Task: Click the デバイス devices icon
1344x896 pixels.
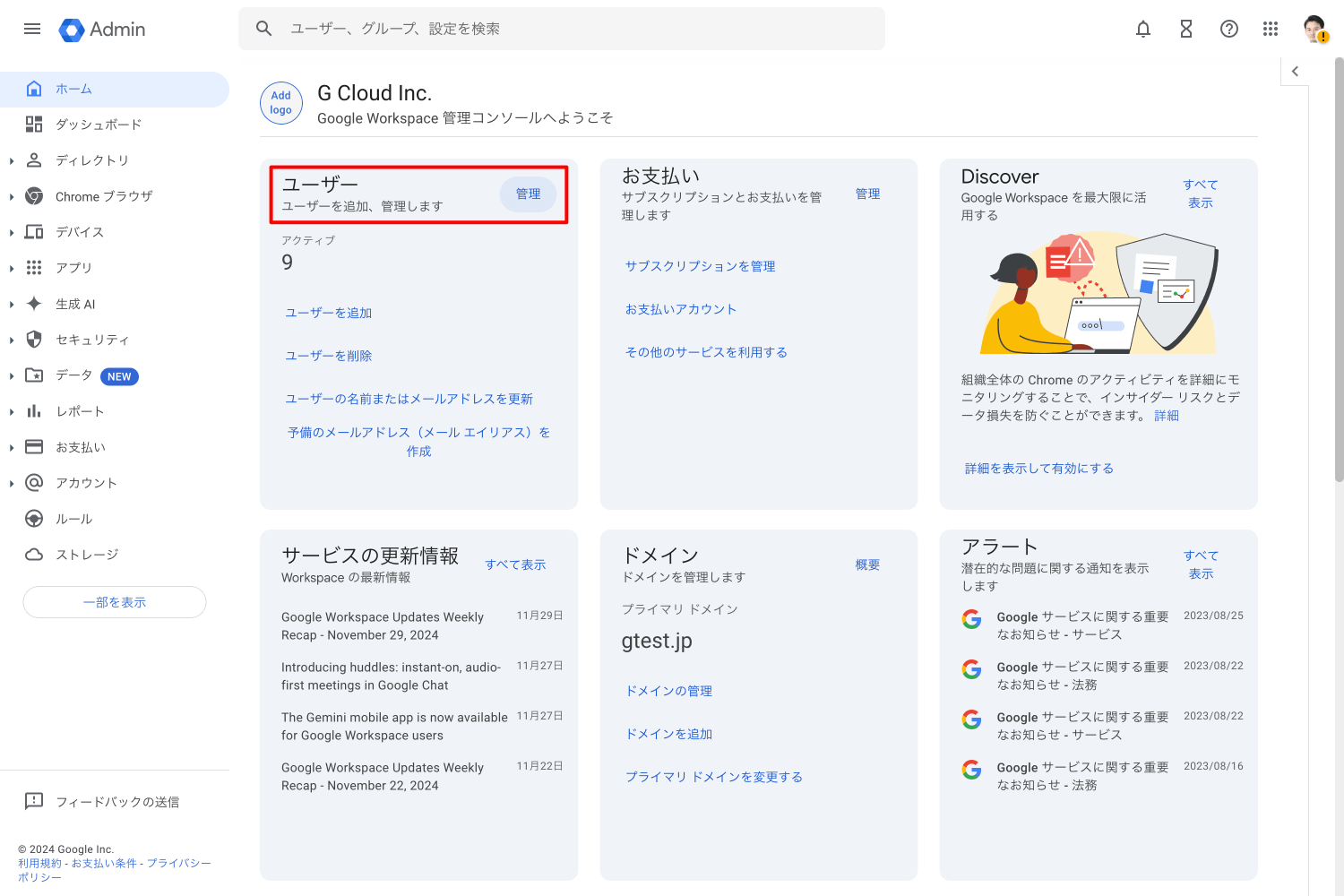Action: point(34,232)
